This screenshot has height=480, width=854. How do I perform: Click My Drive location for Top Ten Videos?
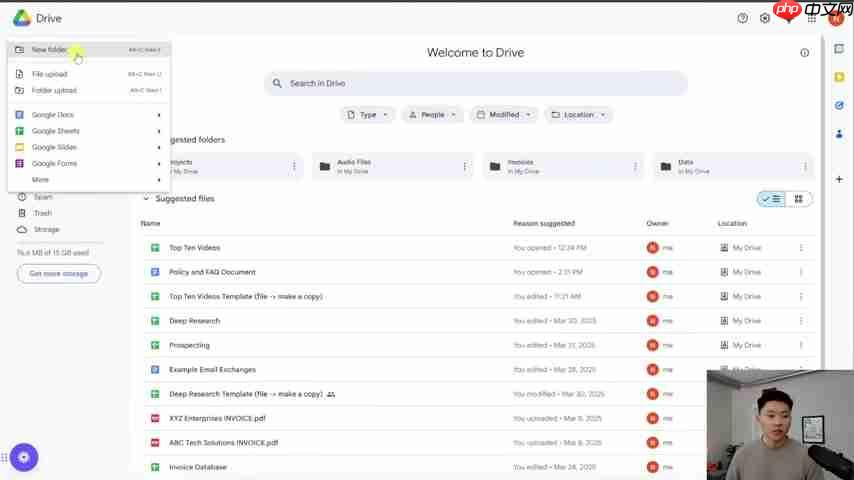(741, 248)
